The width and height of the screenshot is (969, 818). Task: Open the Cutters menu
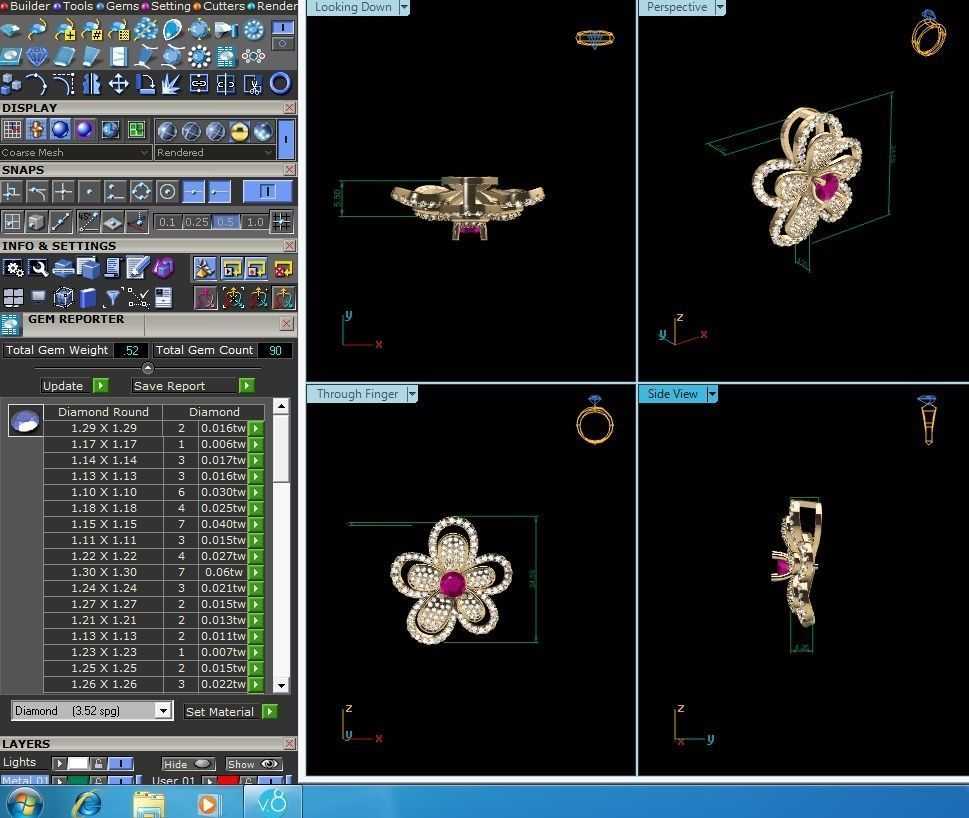click(x=220, y=6)
